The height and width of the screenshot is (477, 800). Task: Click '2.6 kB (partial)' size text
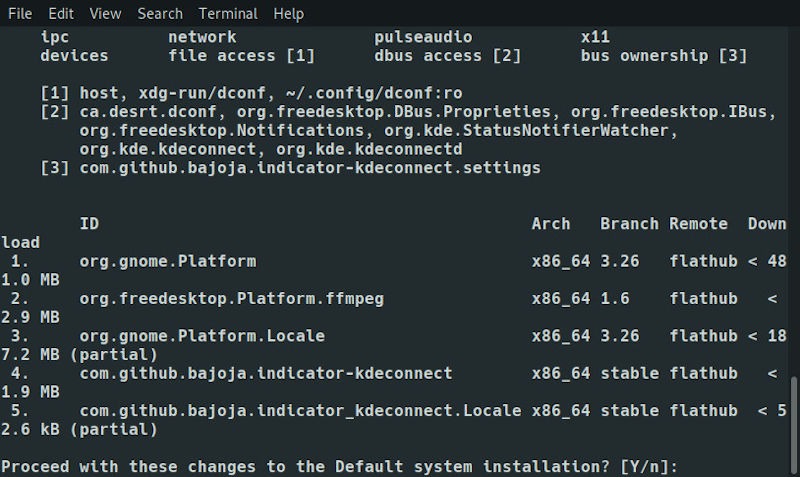[x=79, y=429]
